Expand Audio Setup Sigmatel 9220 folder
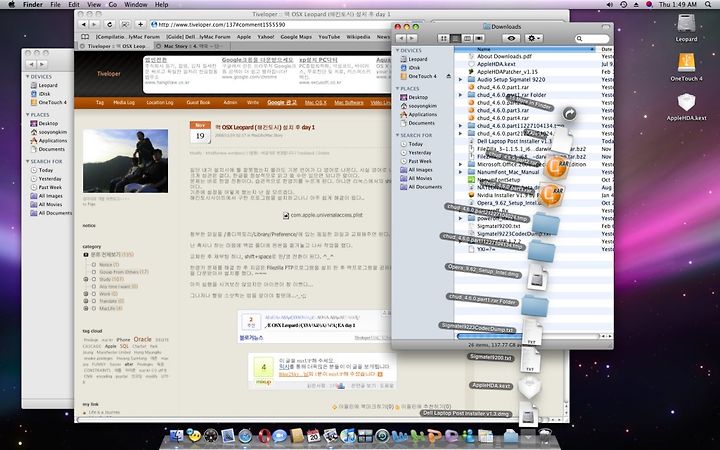The width and height of the screenshot is (720, 450). pos(461,79)
